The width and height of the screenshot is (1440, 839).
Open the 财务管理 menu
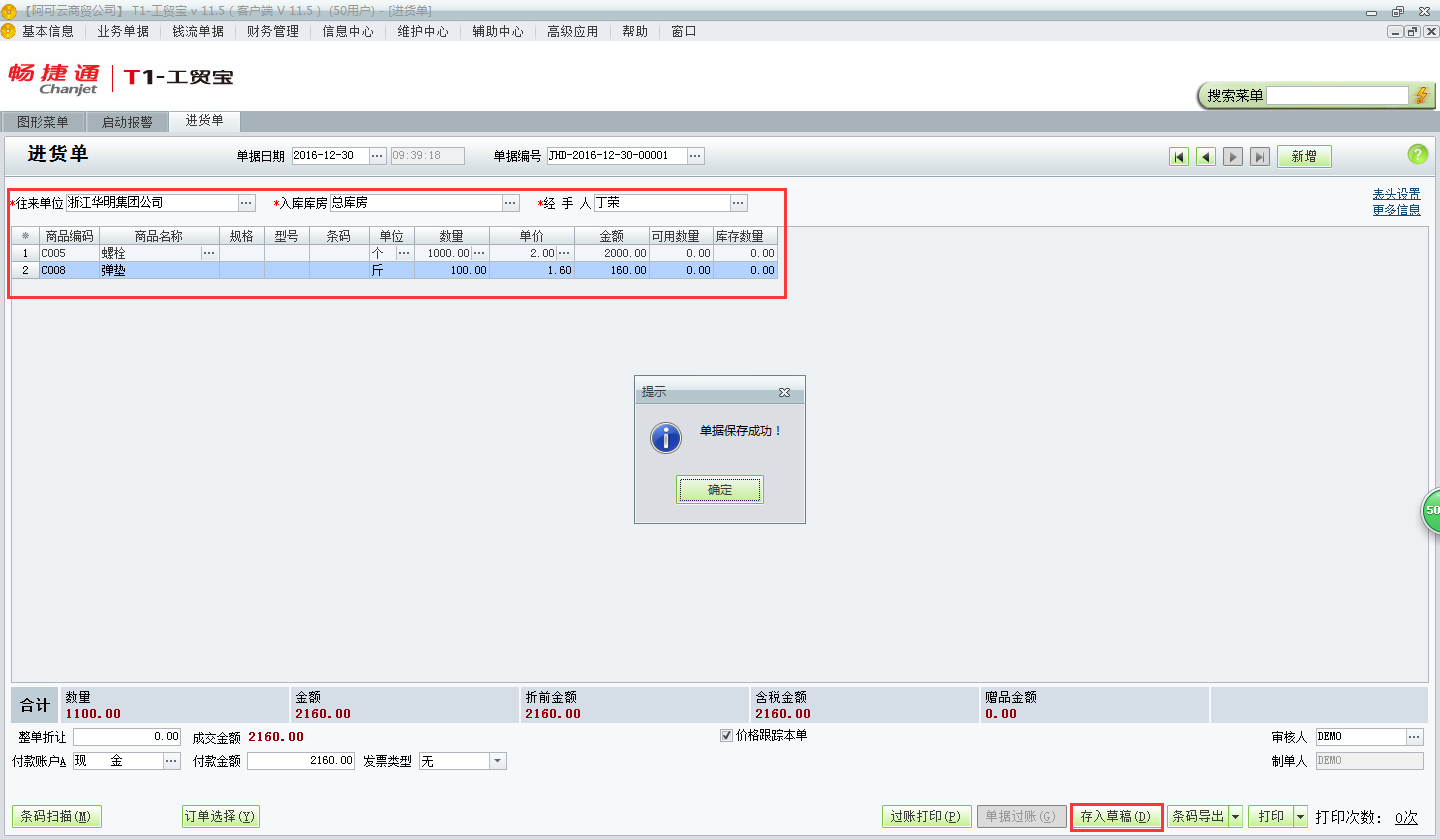270,31
